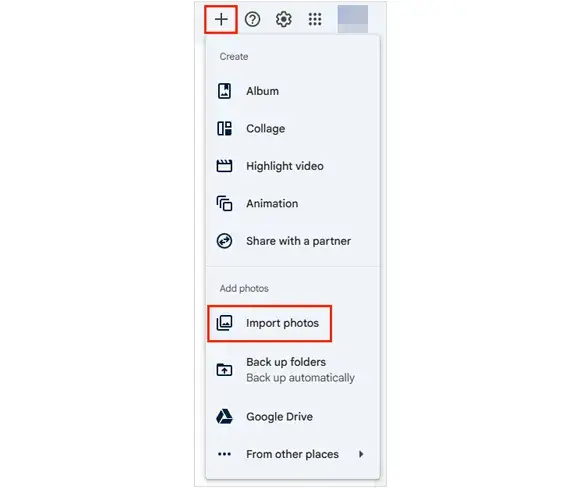Open the Settings gear icon
Image resolution: width=580 pixels, height=488 pixels.
click(284, 19)
